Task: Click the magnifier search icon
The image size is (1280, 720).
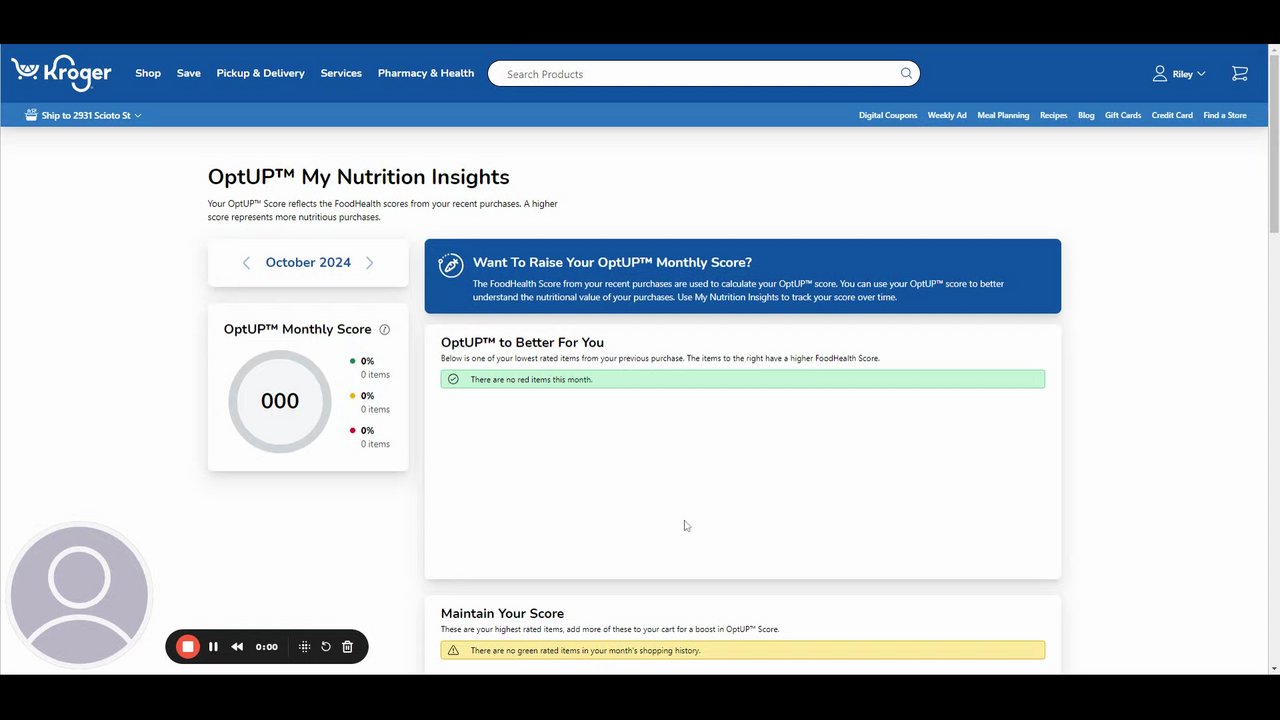Action: click(906, 73)
